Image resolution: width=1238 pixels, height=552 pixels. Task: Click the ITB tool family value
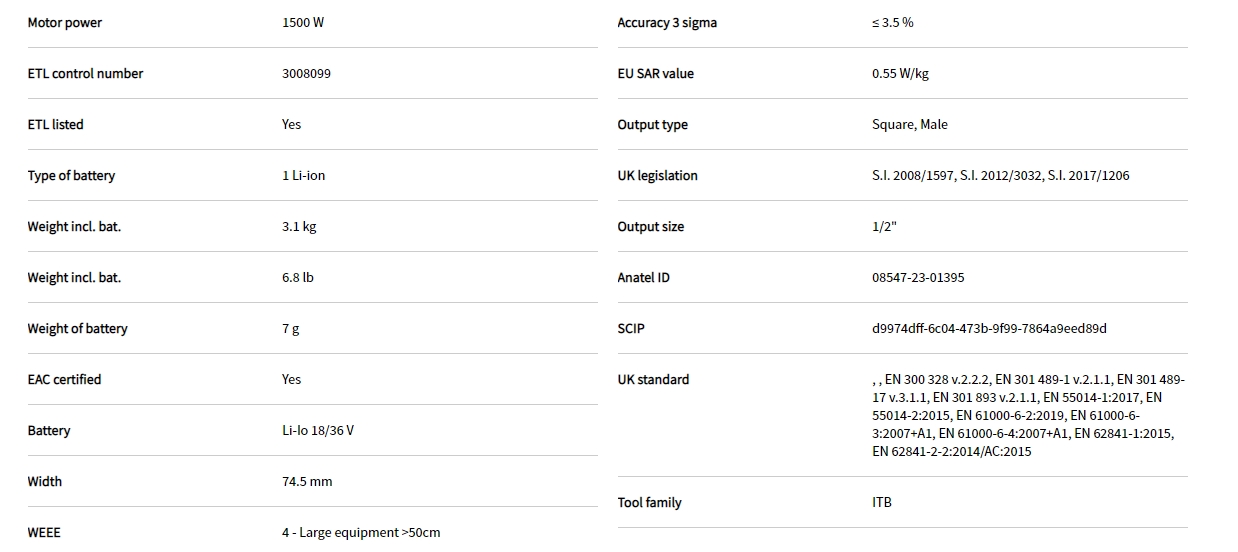tap(882, 503)
